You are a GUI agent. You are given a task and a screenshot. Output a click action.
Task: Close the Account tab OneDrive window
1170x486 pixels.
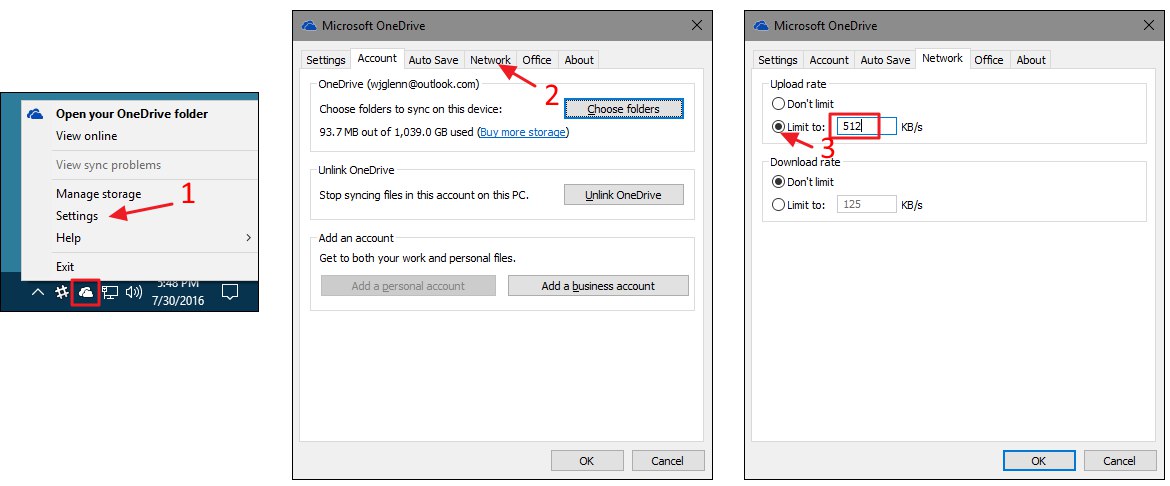pyautogui.click(x=697, y=25)
